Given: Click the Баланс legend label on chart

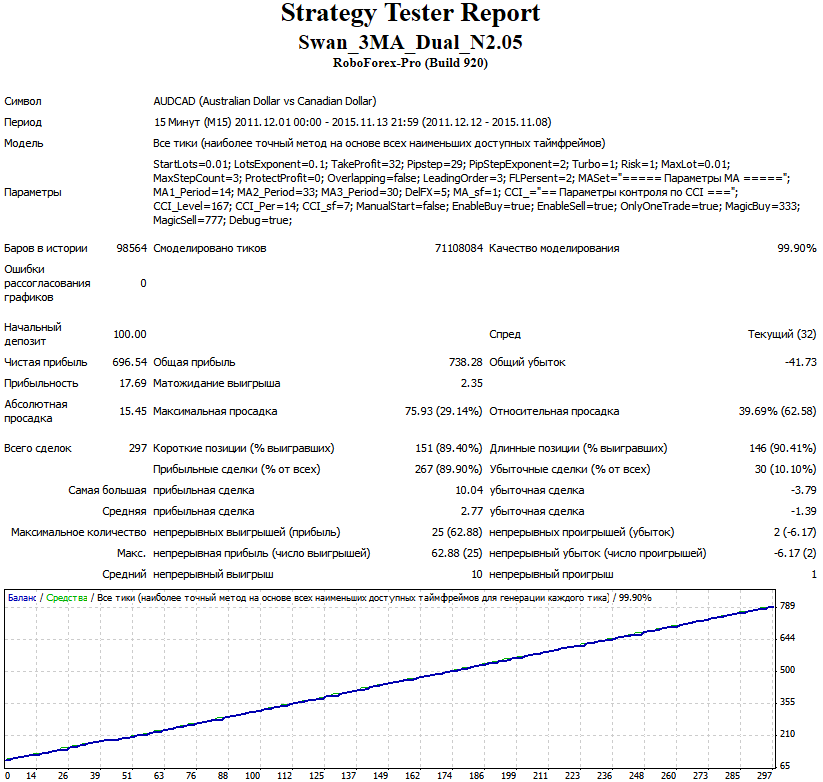Looking at the screenshot, I should (22, 598).
